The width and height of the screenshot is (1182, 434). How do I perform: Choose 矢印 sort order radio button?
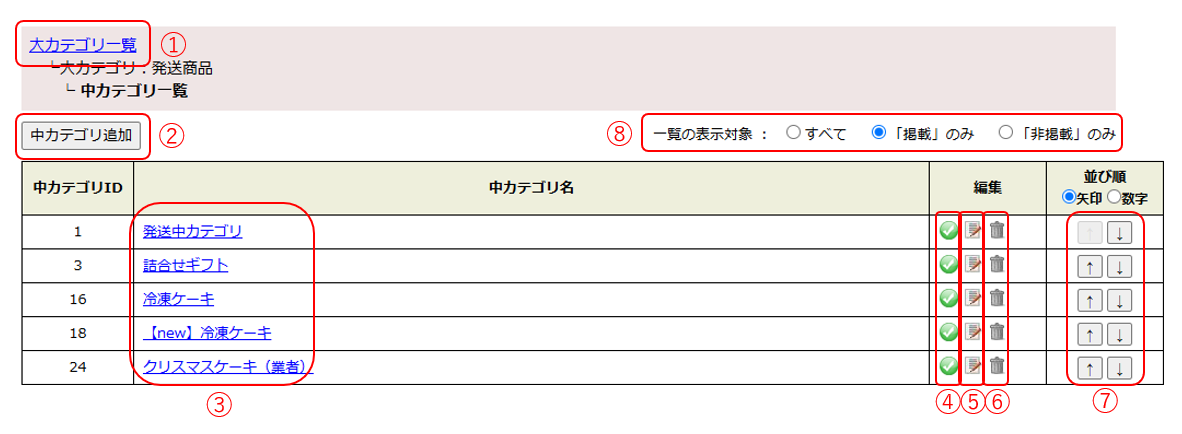[1068, 198]
